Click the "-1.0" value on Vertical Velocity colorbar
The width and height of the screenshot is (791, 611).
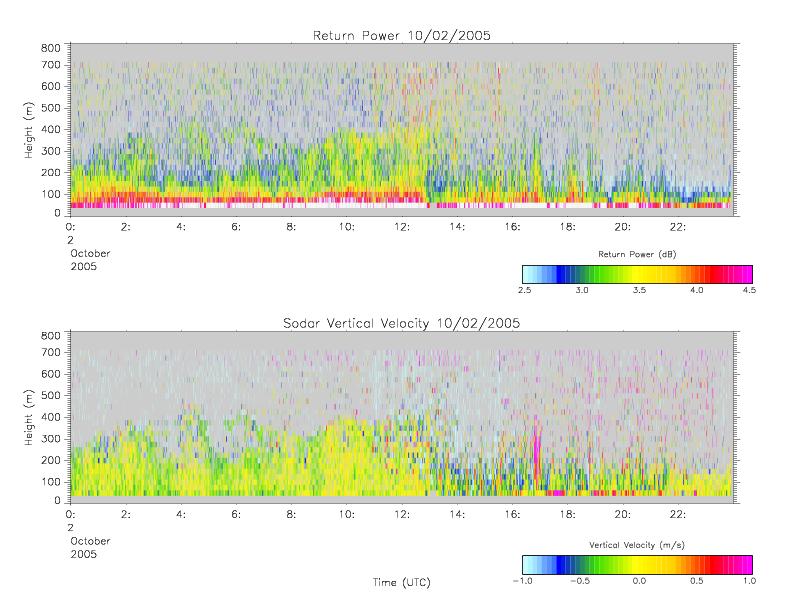522,581
